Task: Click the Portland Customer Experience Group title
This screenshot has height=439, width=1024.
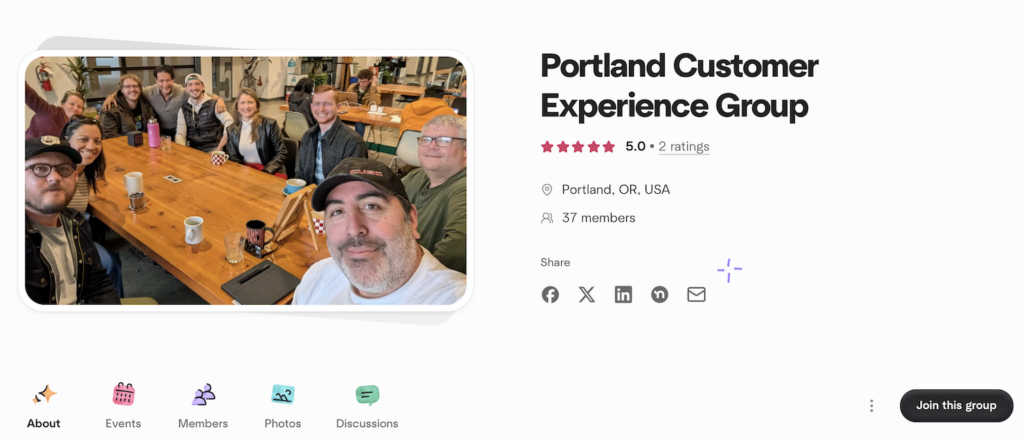Action: point(680,86)
